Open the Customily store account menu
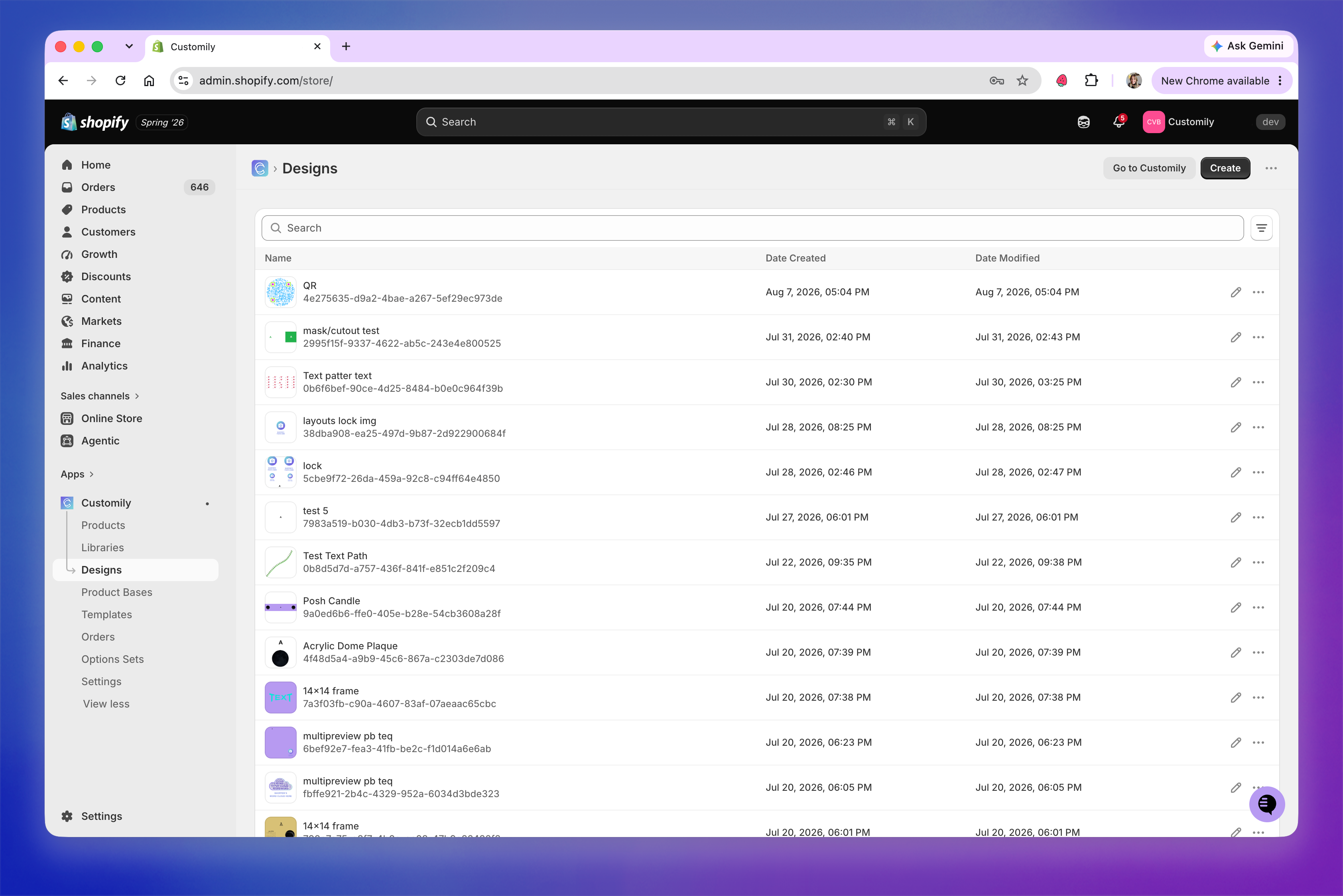The width and height of the screenshot is (1343, 896). coord(1179,122)
